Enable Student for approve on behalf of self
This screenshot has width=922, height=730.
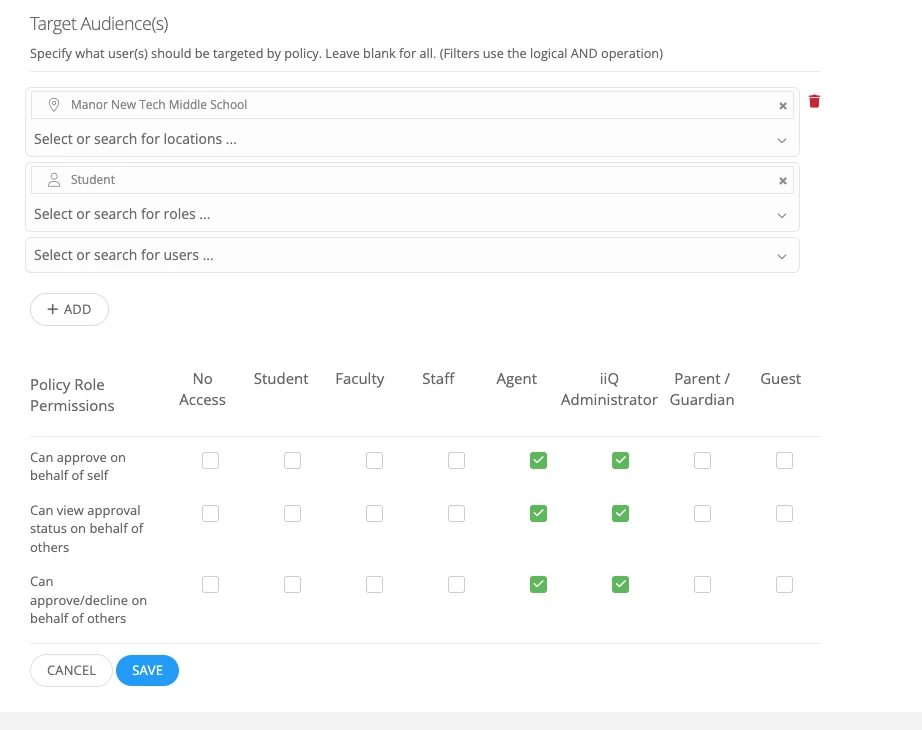pos(292,460)
